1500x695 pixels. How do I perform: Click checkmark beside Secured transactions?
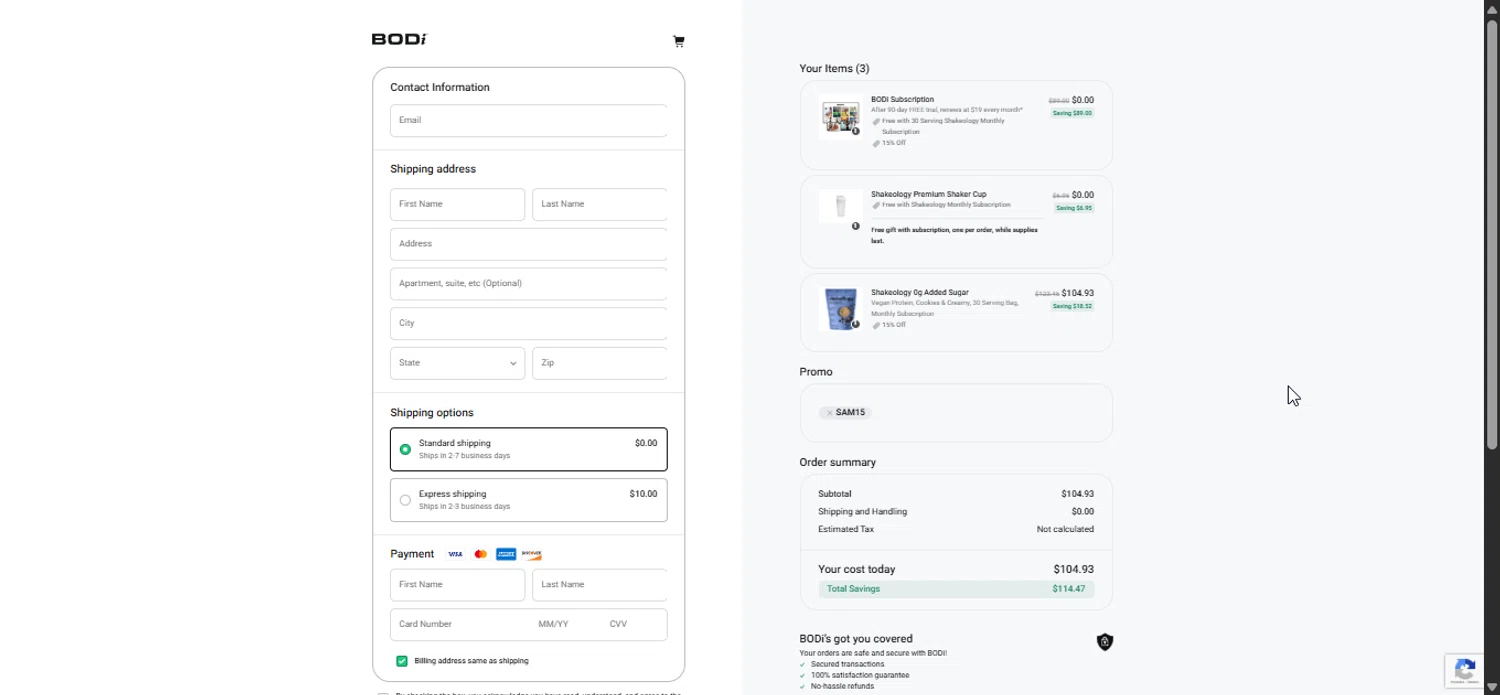[802, 664]
